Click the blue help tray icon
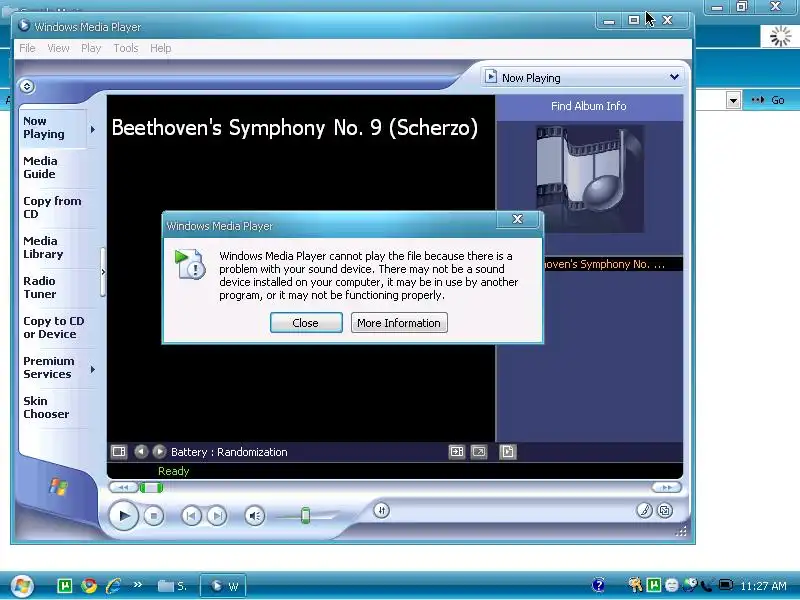800x600 pixels. pyautogui.click(x=598, y=585)
